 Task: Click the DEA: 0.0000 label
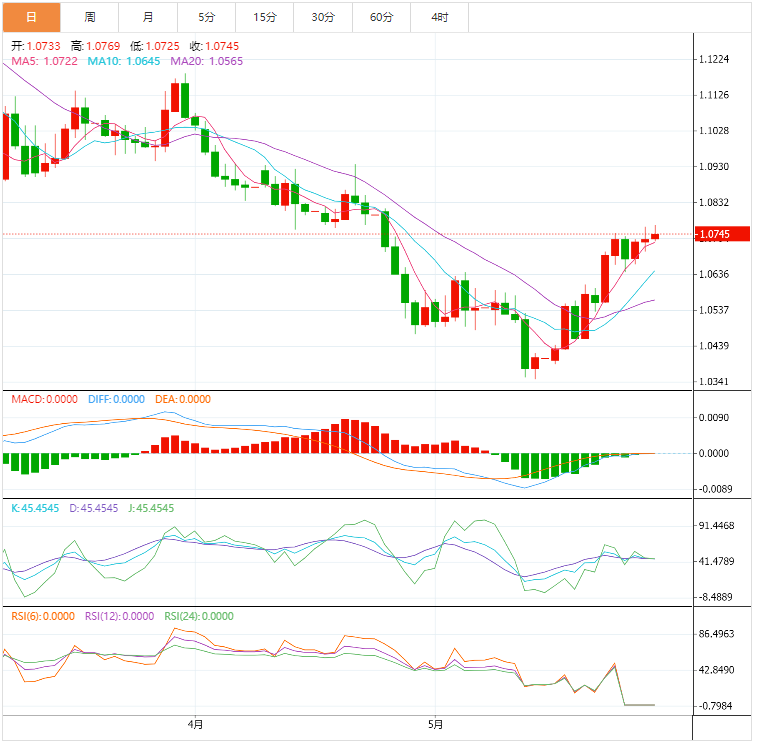tap(183, 399)
